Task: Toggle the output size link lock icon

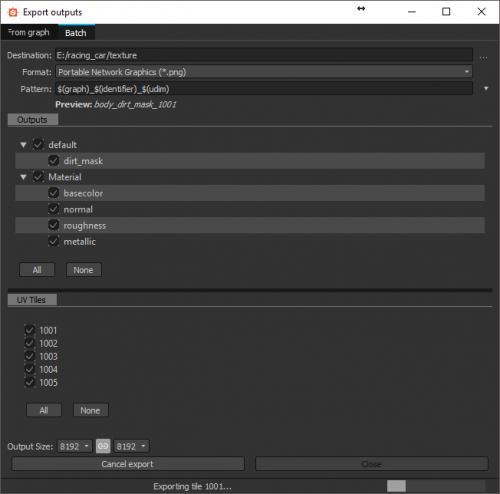Action: pos(103,446)
